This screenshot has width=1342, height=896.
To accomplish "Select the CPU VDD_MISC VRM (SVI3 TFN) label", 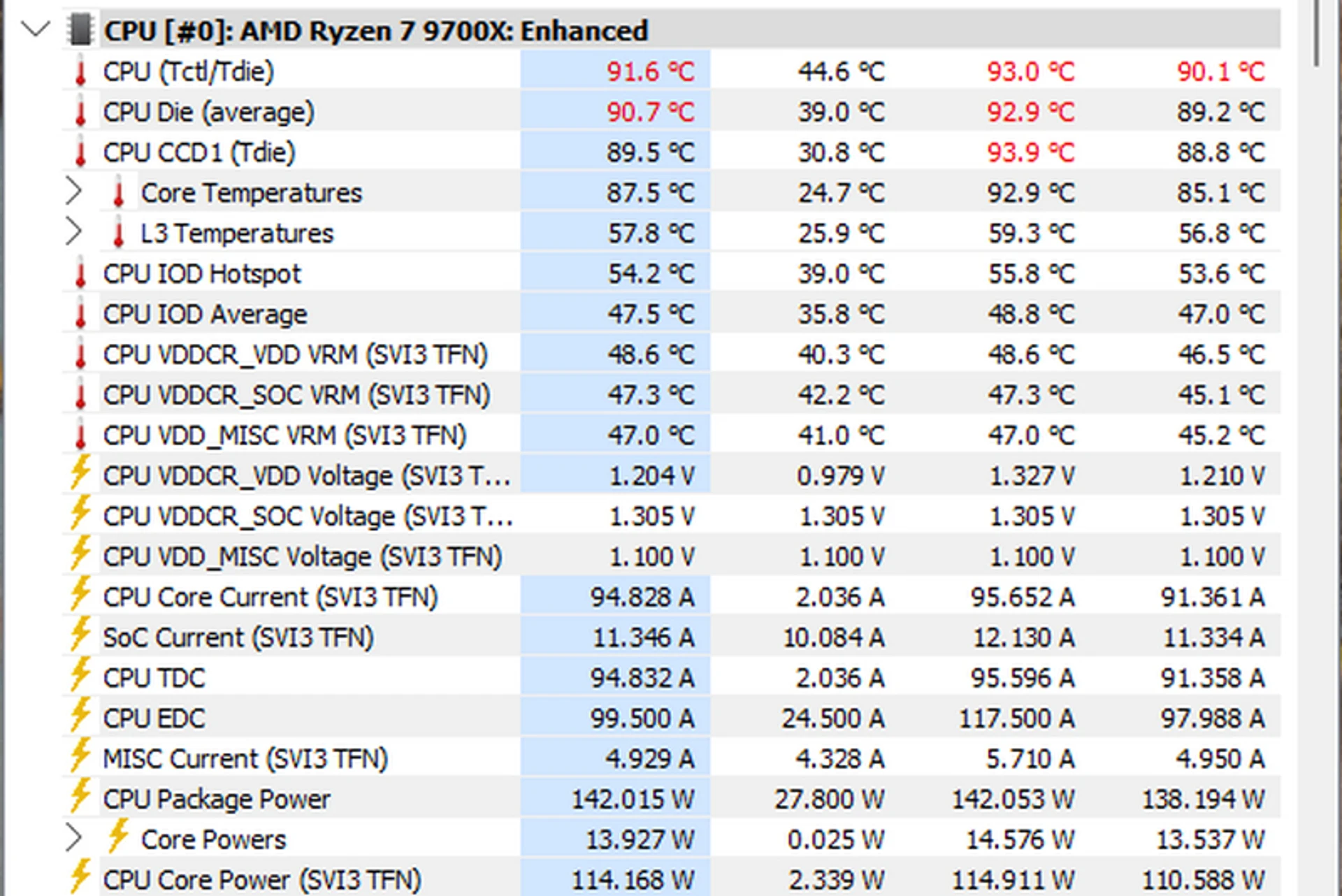I will [284, 436].
